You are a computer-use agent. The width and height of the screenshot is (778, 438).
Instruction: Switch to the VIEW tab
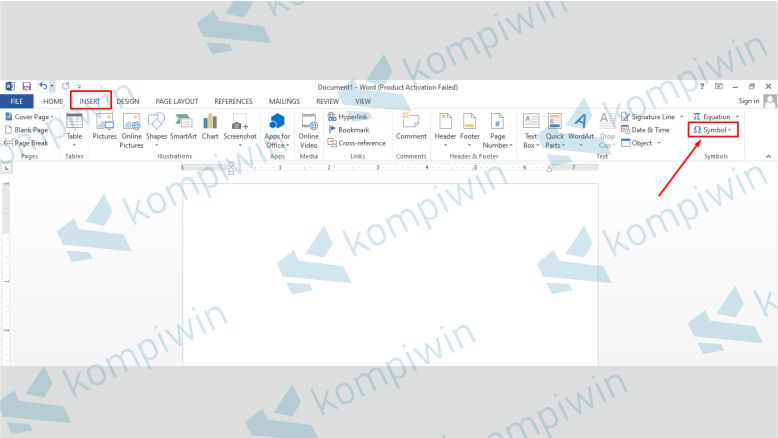(x=363, y=101)
